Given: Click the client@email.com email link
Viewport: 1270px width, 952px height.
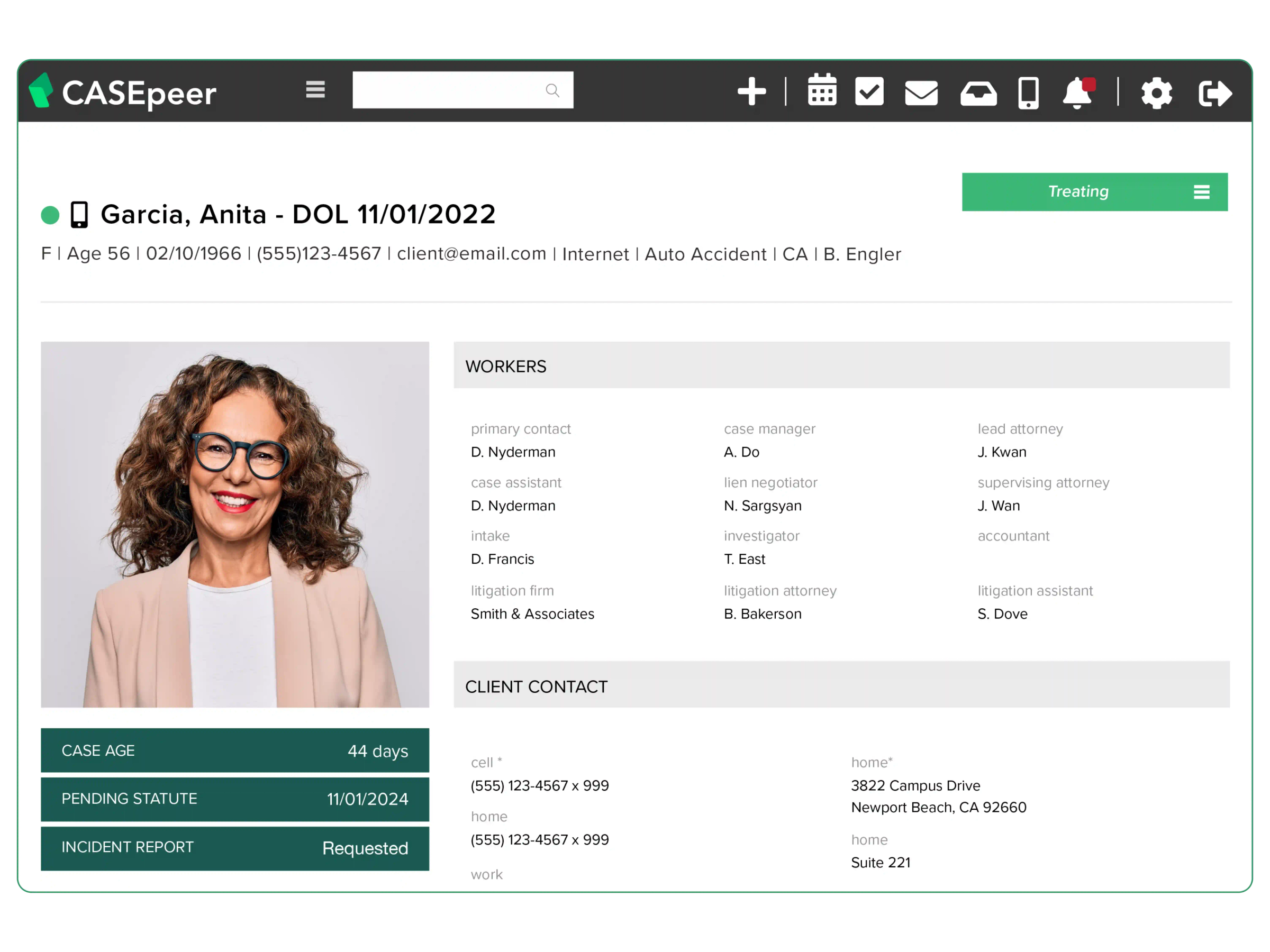Looking at the screenshot, I should 472,254.
